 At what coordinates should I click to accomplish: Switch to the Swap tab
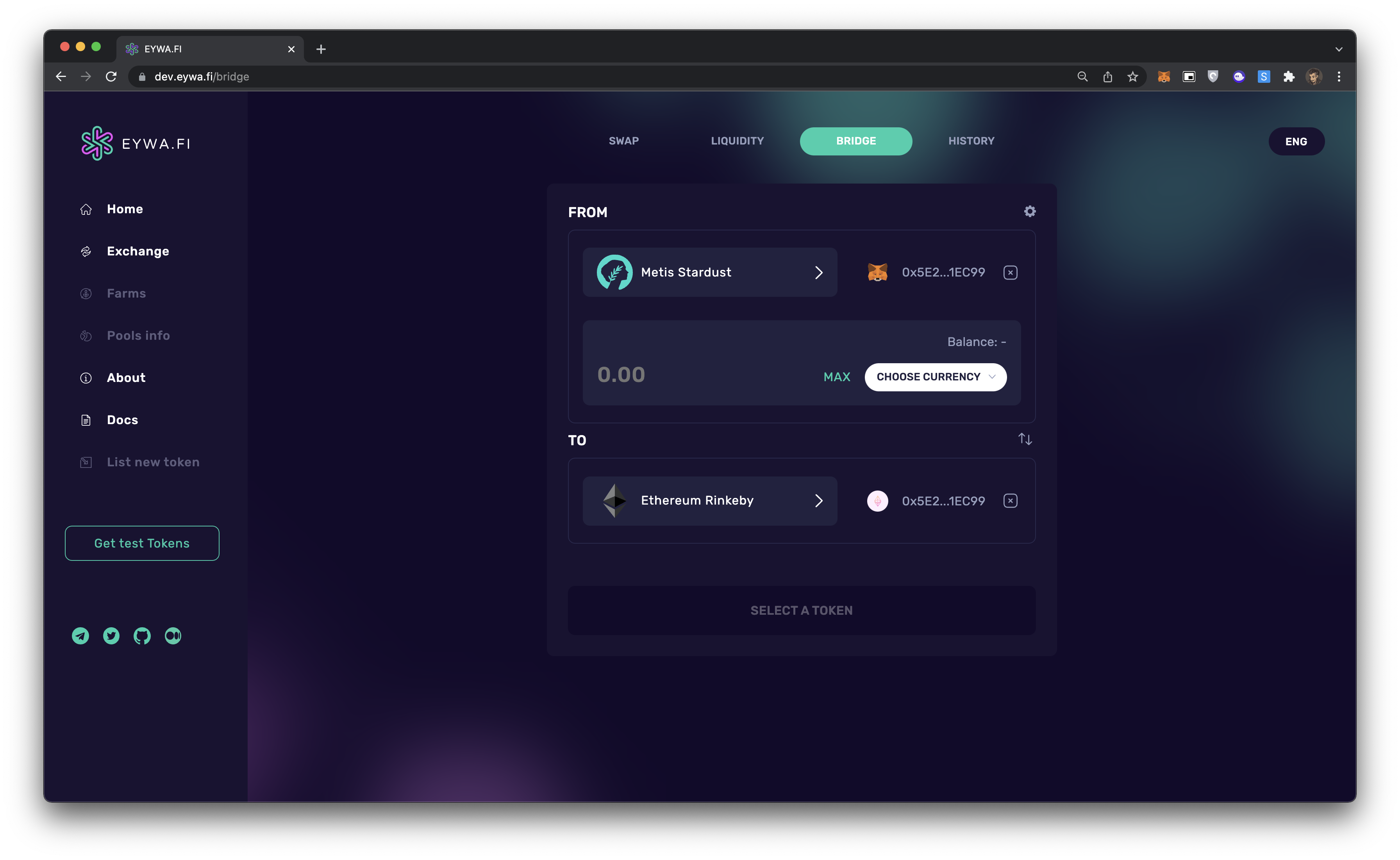pos(623,141)
